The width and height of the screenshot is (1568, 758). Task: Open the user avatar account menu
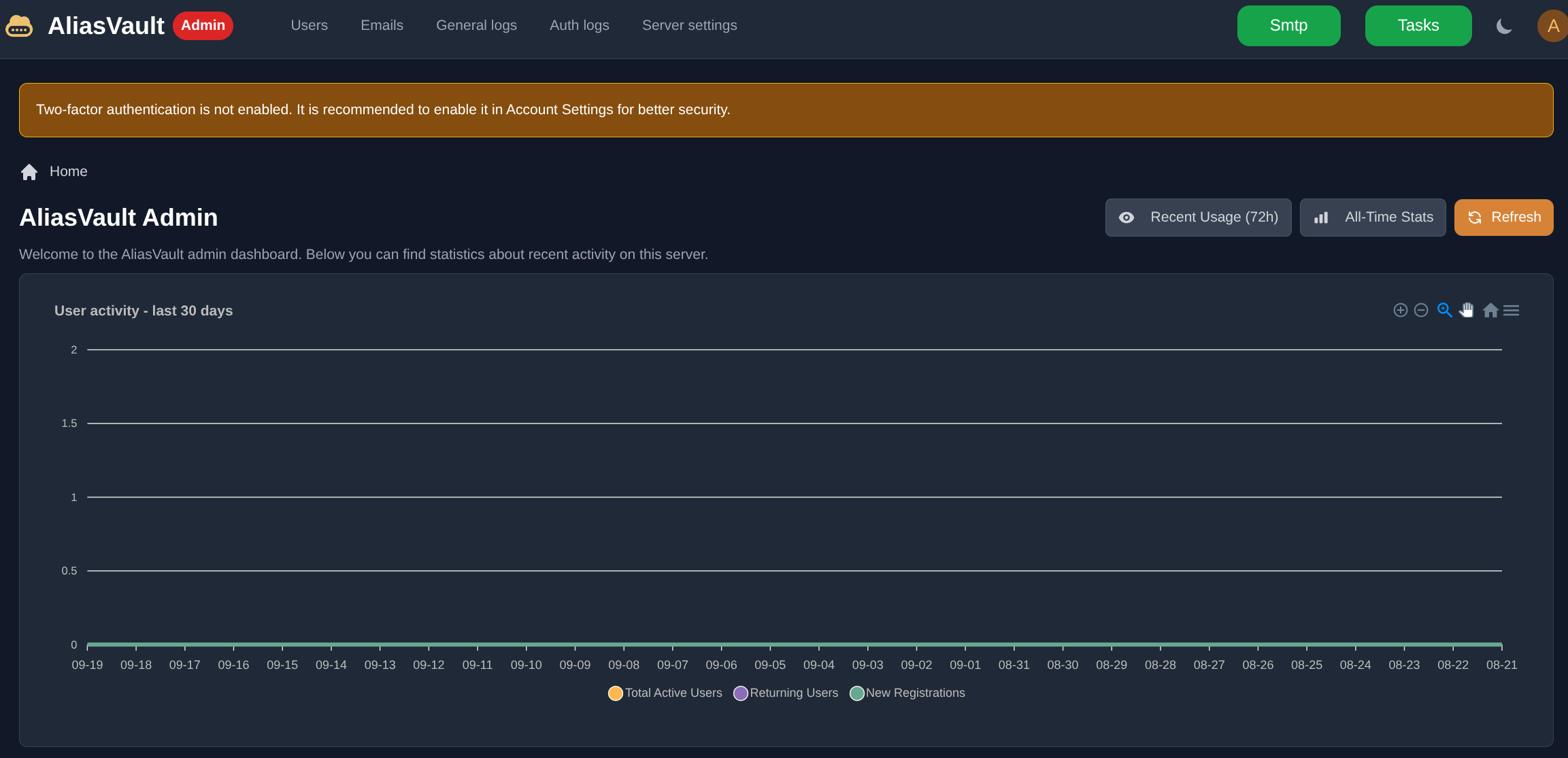(x=1552, y=27)
